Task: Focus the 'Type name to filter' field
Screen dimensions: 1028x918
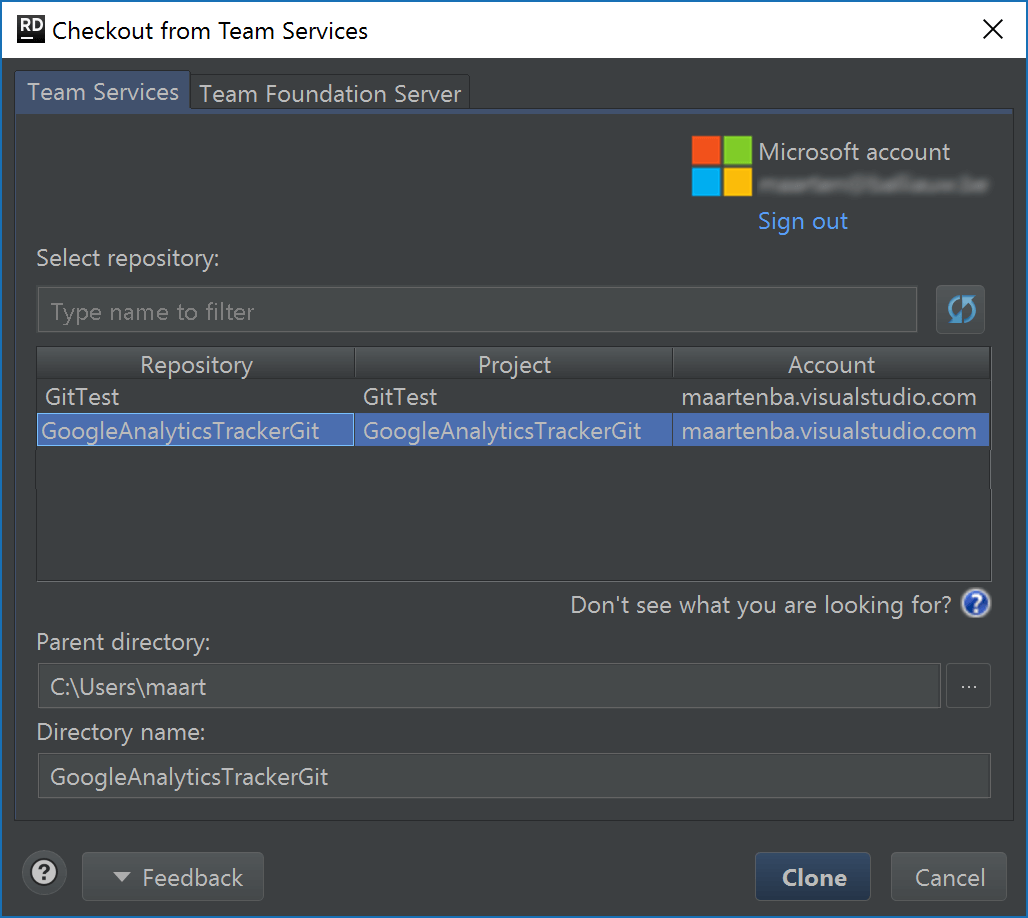Action: (x=477, y=310)
